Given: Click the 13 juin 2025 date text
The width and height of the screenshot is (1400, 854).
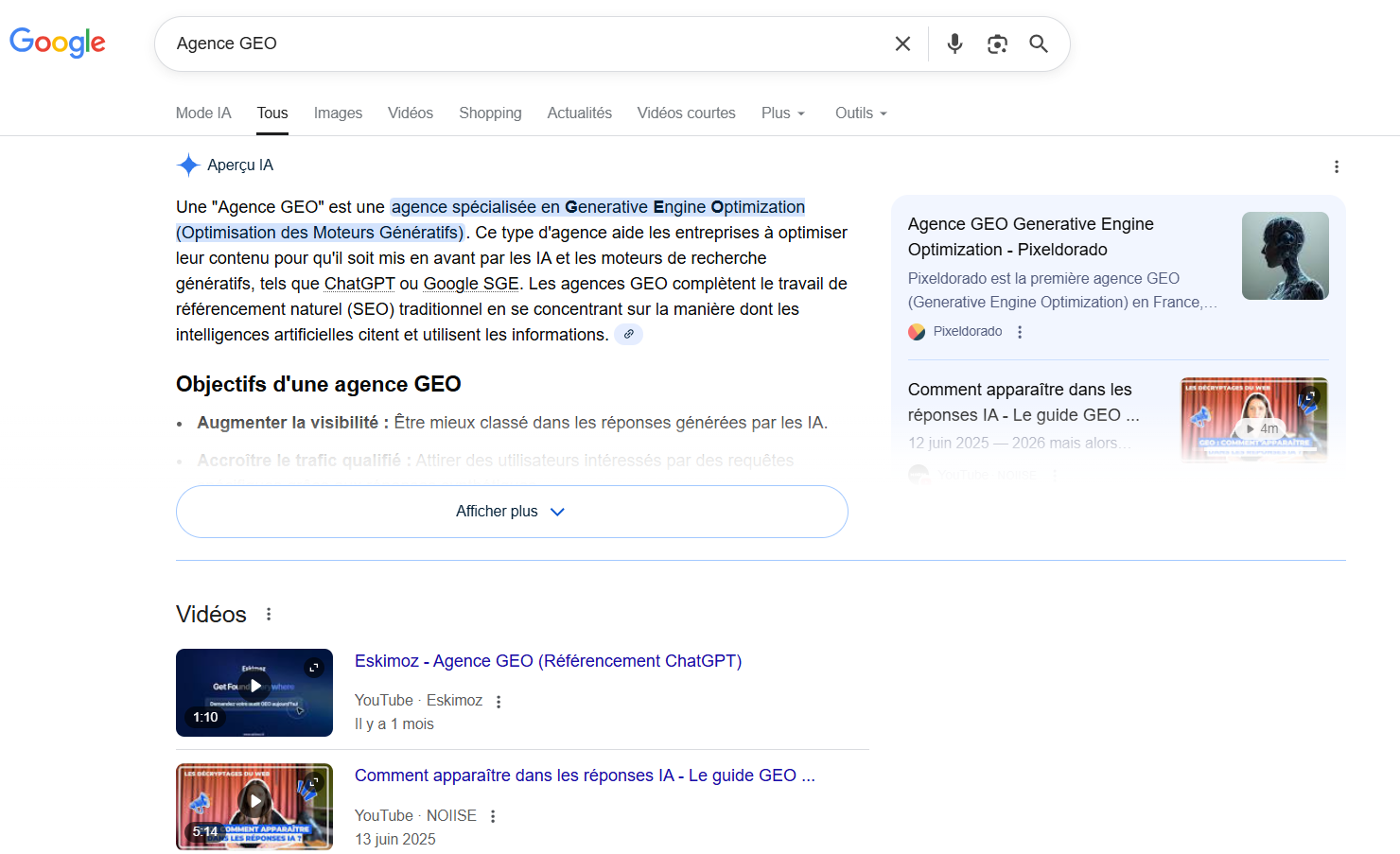Looking at the screenshot, I should click(395, 840).
